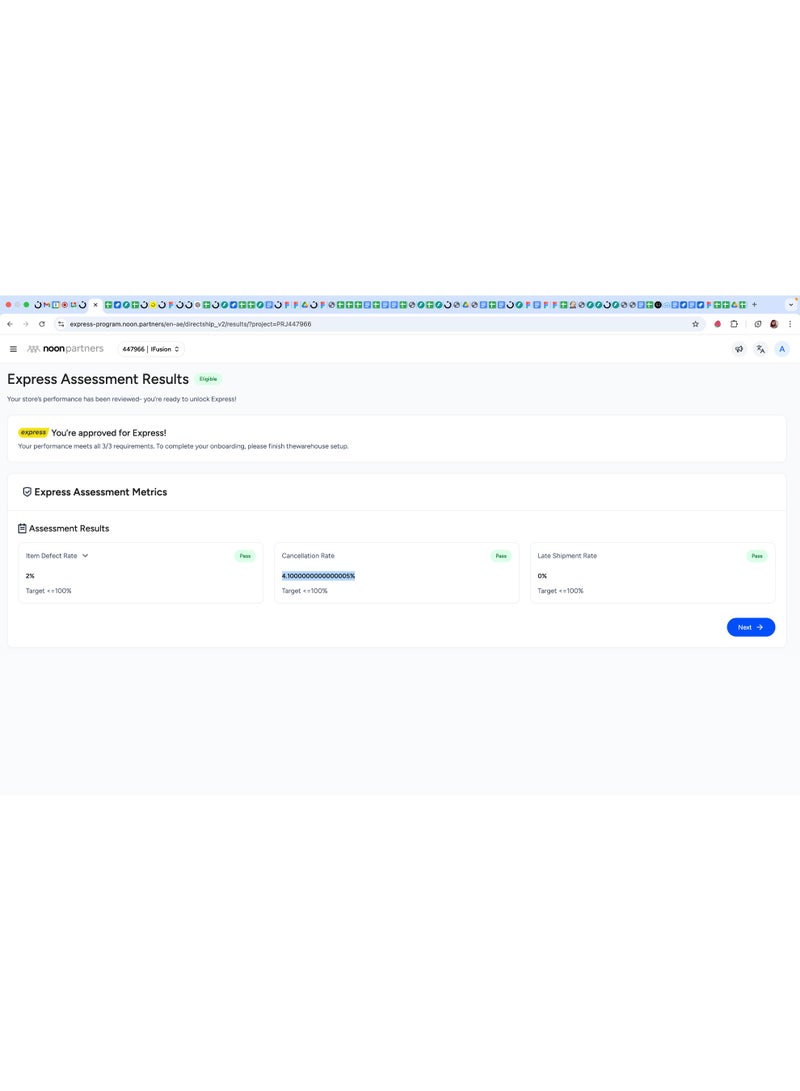
Task: View site information icon in address bar
Action: tap(61, 324)
